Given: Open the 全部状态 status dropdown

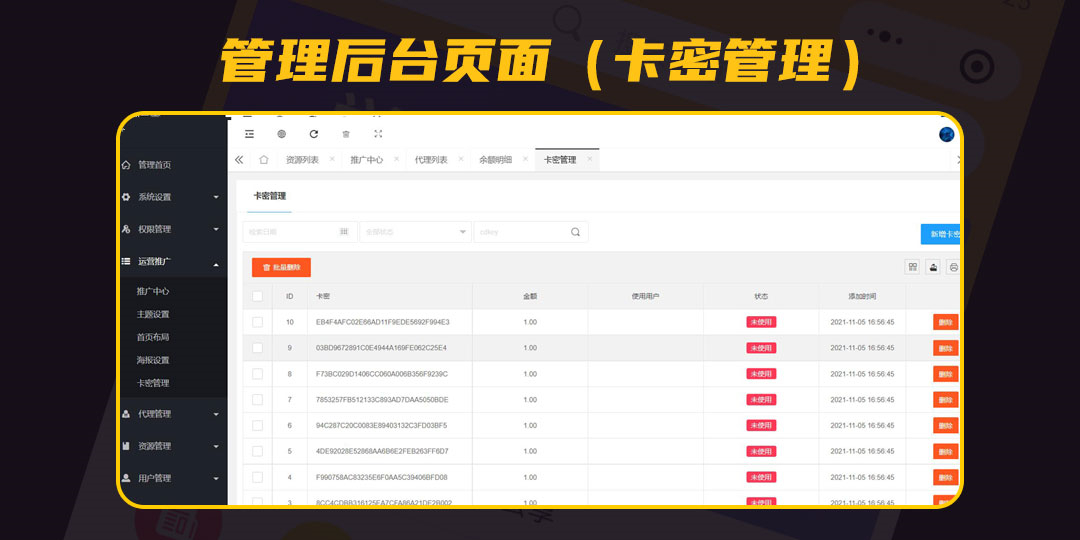Looking at the screenshot, I should click(x=415, y=232).
